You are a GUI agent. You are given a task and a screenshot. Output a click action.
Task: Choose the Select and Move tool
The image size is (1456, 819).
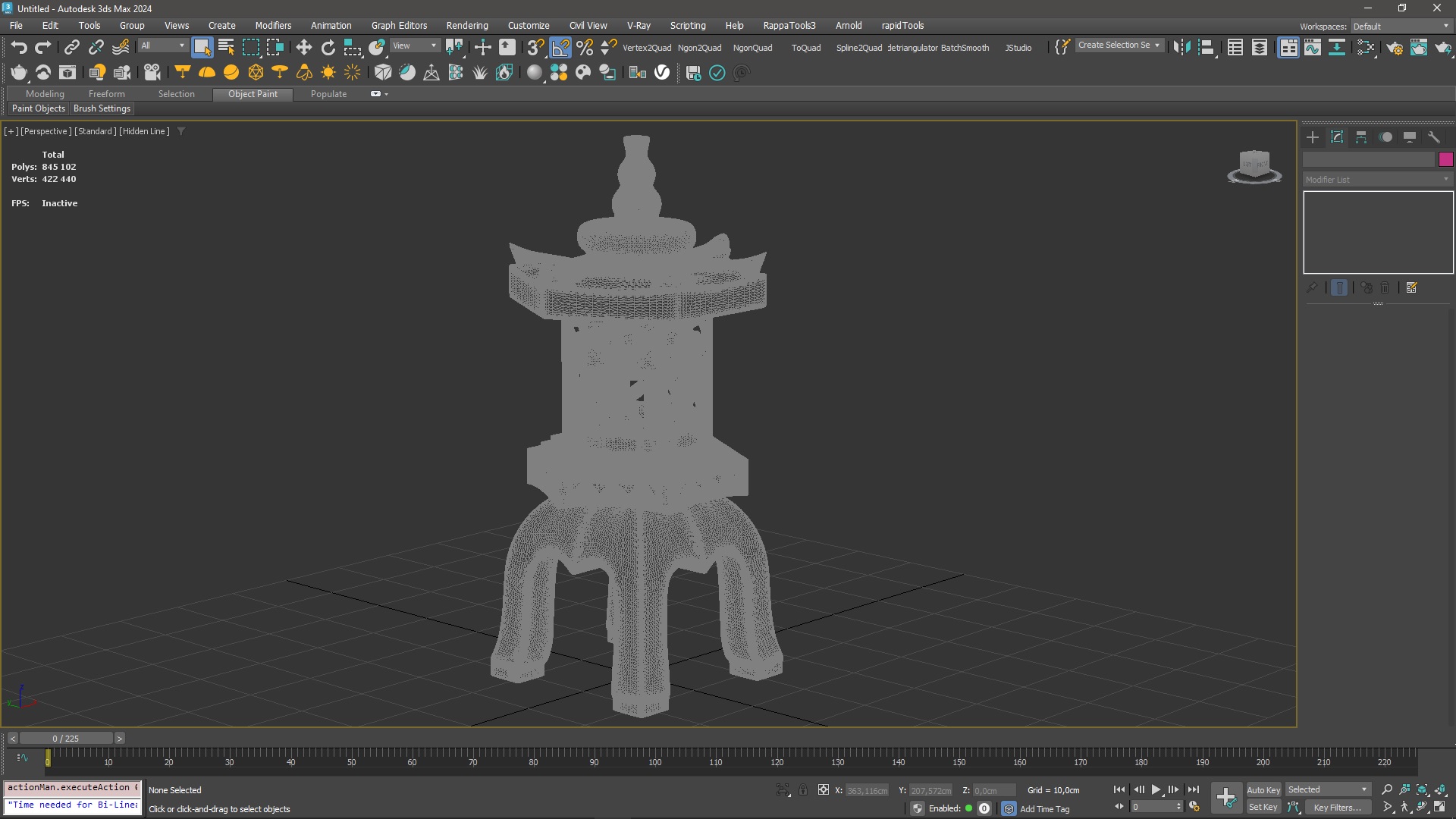(x=303, y=47)
